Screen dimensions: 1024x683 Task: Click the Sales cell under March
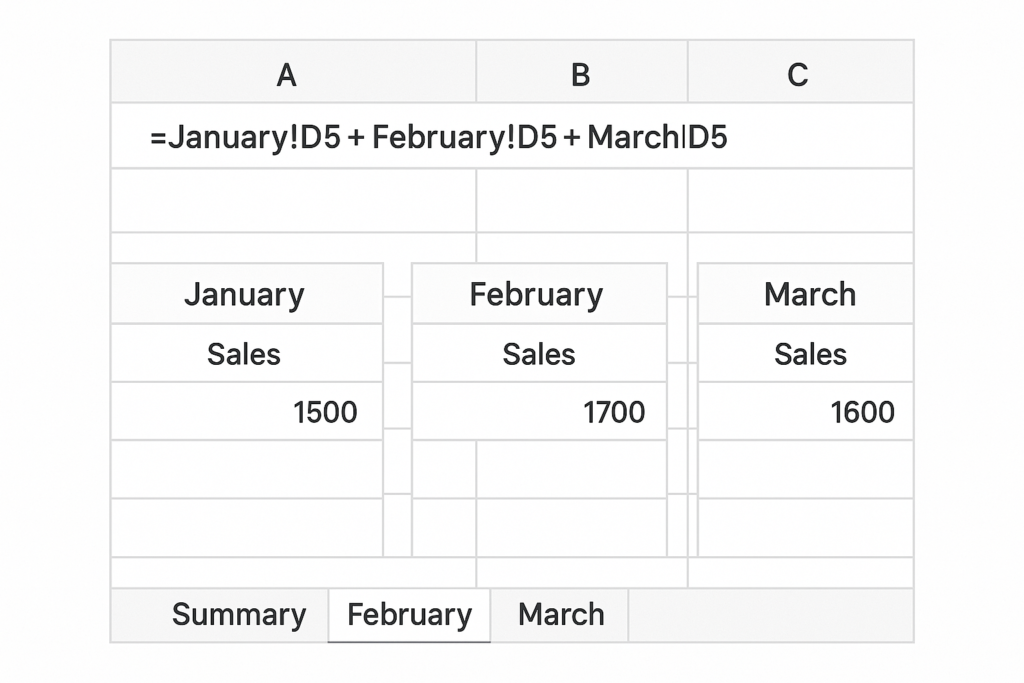pyautogui.click(x=808, y=354)
